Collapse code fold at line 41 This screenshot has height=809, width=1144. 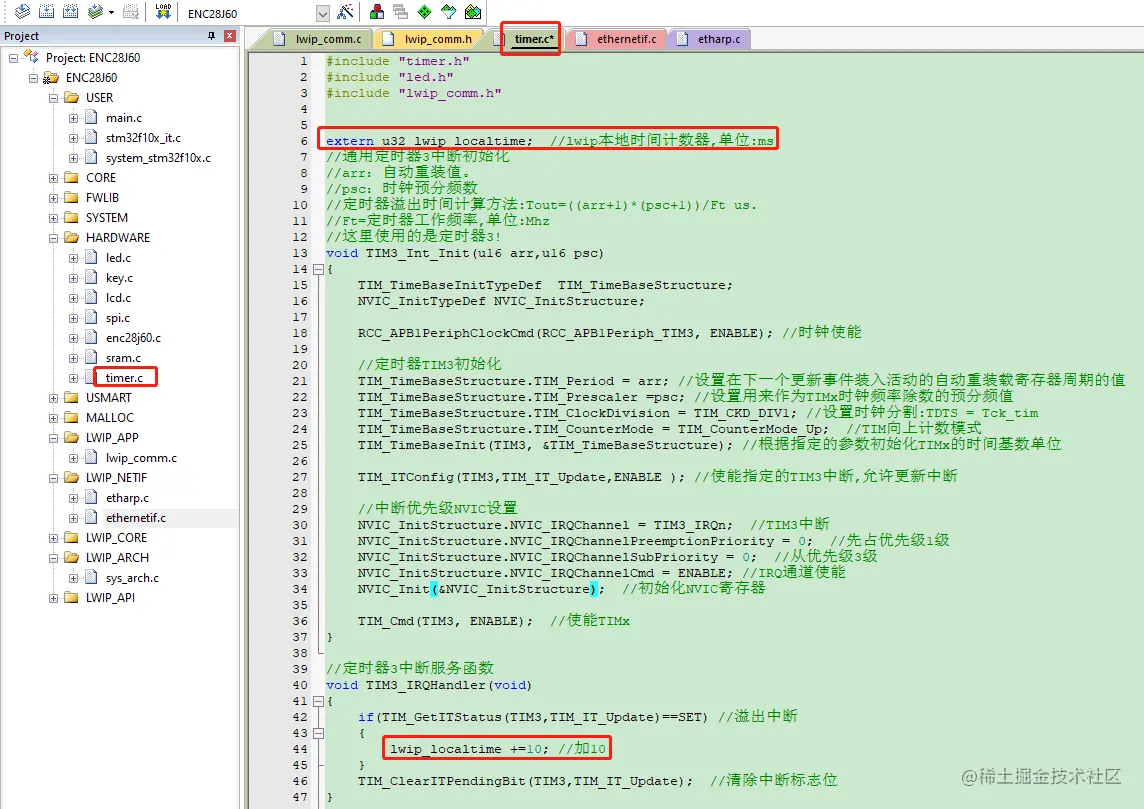tap(318, 701)
